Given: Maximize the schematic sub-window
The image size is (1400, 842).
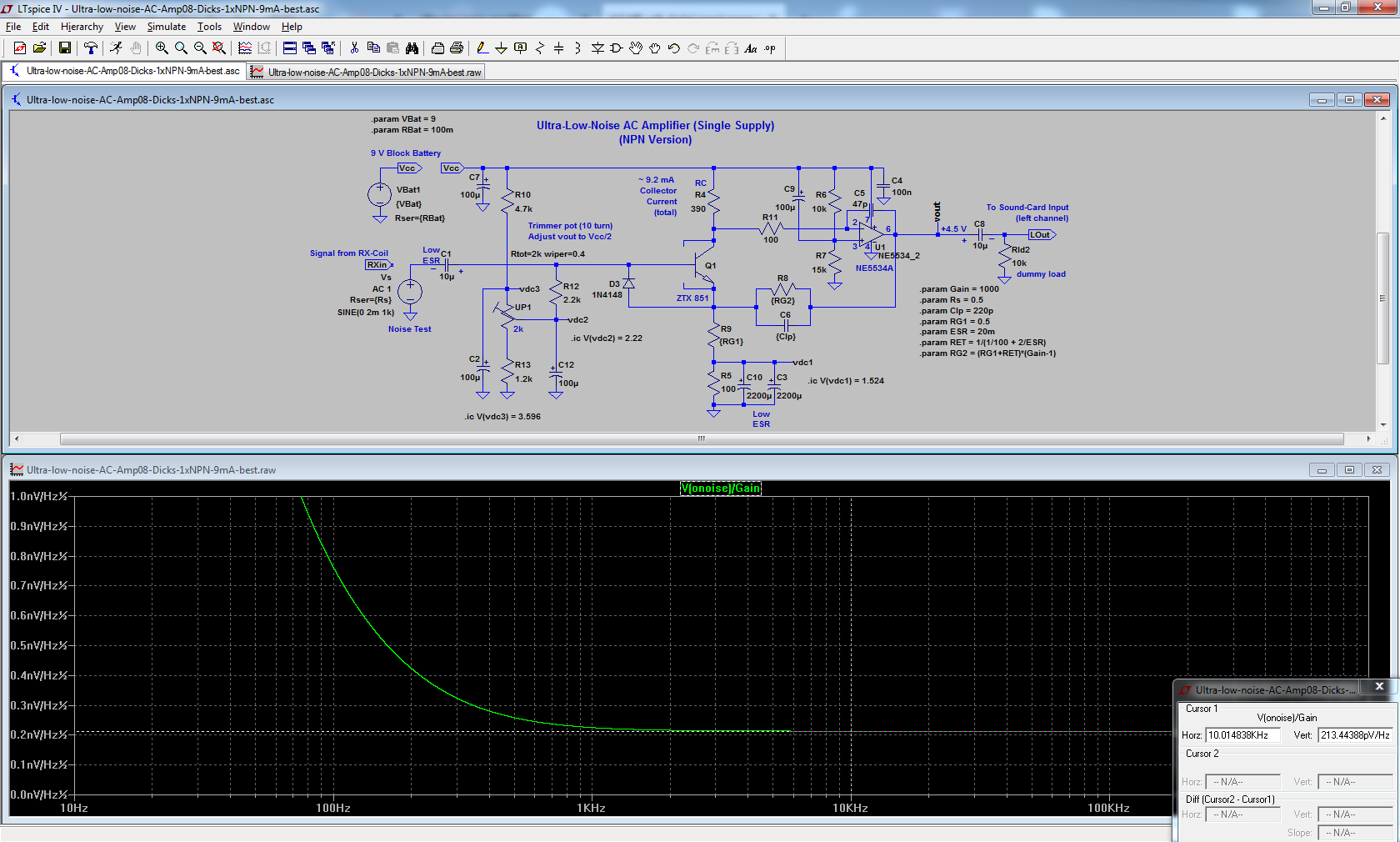Looking at the screenshot, I should tap(1349, 99).
